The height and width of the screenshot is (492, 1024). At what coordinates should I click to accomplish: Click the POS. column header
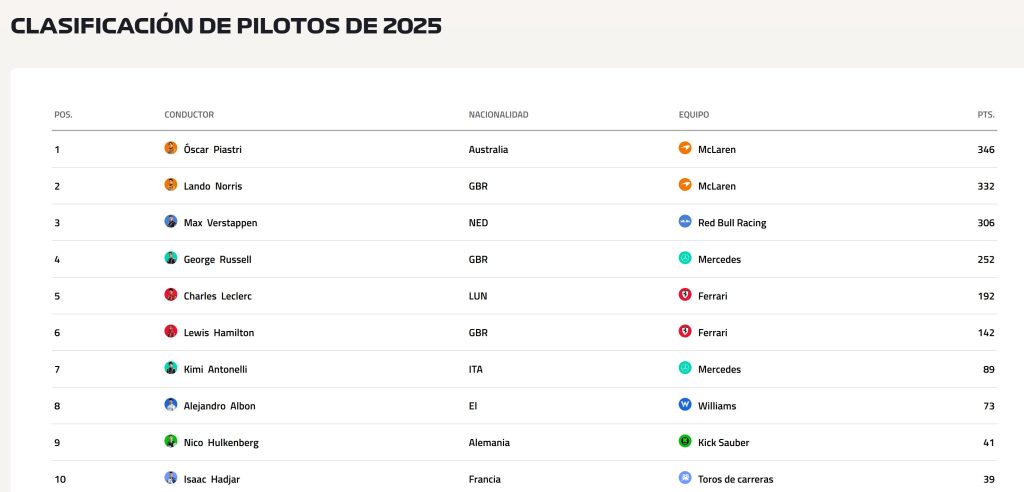(x=63, y=115)
